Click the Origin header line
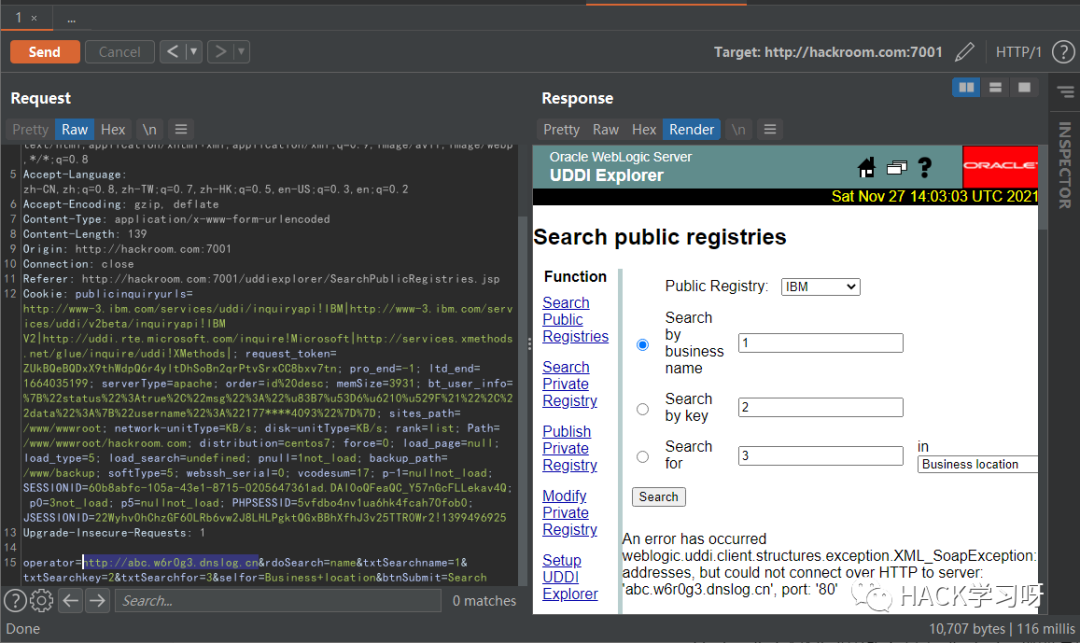Viewport: 1080px width, 643px height. point(127,249)
